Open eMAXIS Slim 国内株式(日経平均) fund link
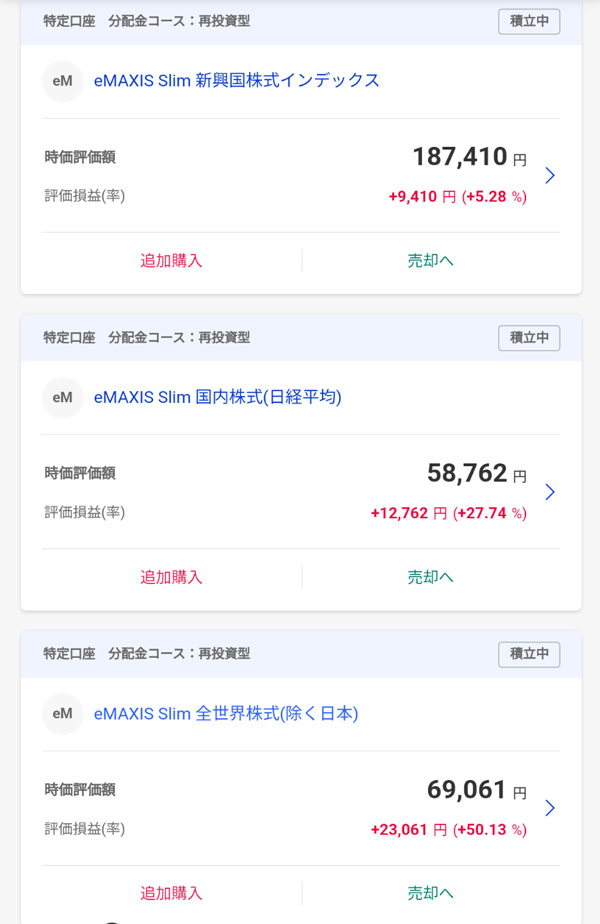 tap(217, 397)
